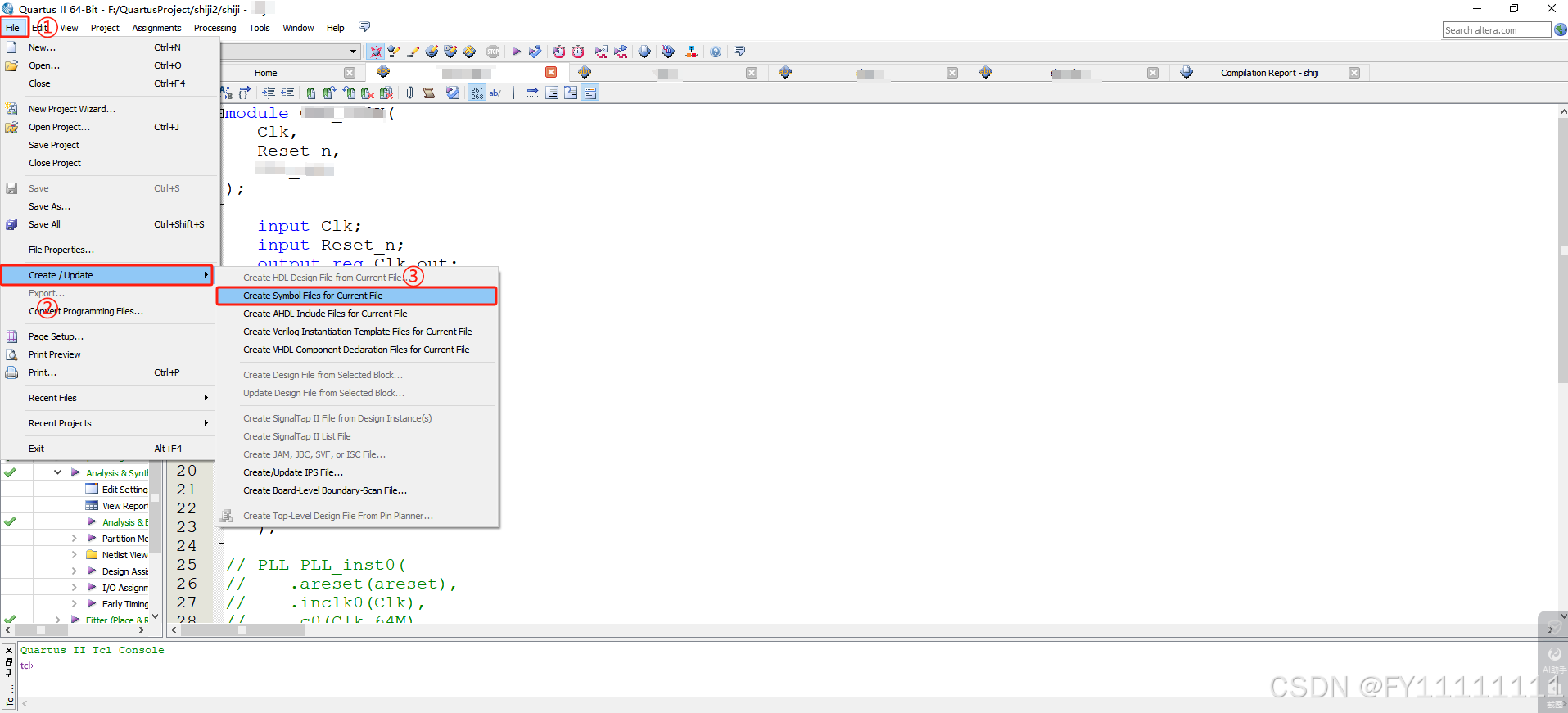Choose Create Verilog Instantiation Template Files
The image size is (1568, 713).
click(x=356, y=332)
